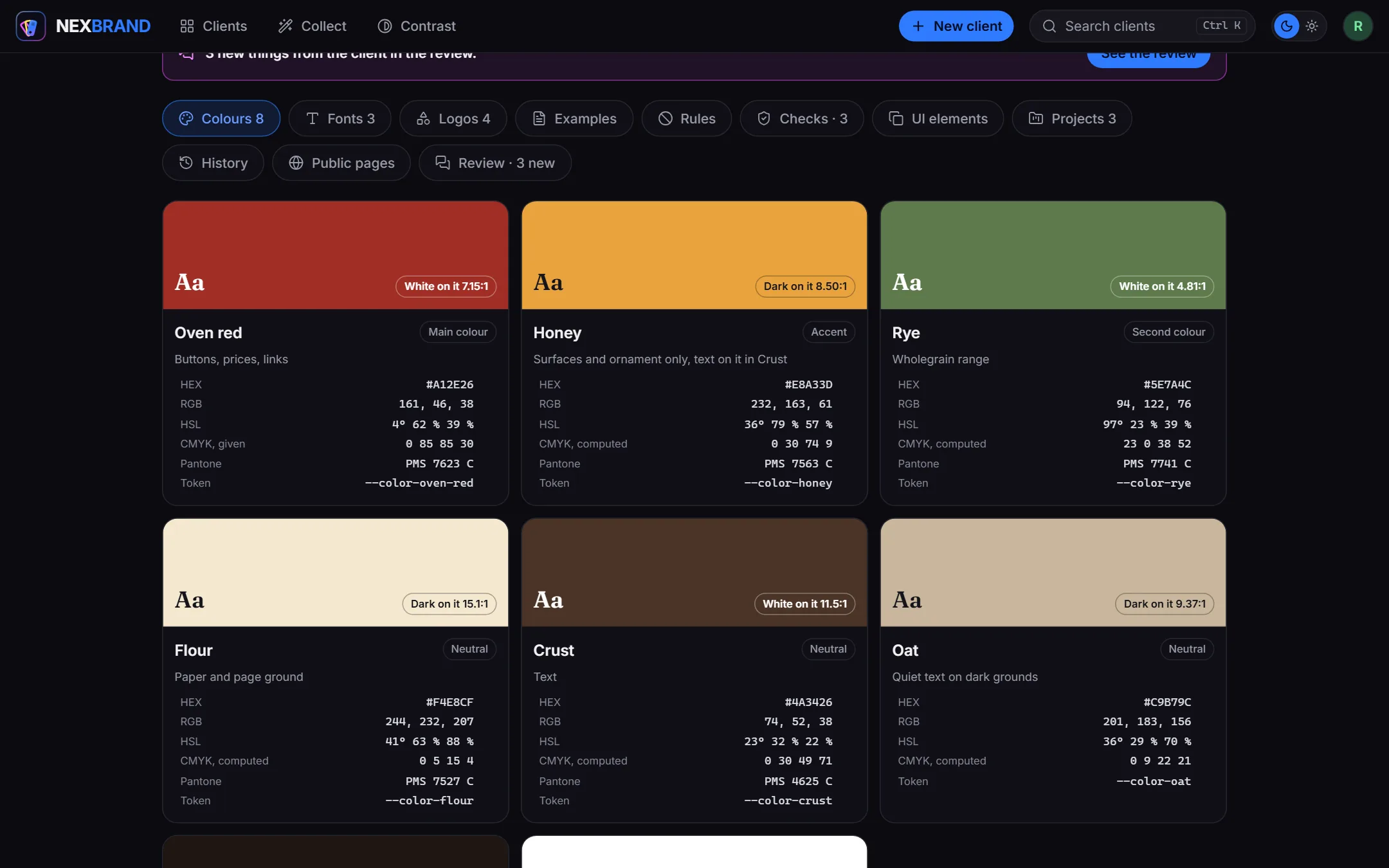The height and width of the screenshot is (868, 1389).
Task: Select the Colours 8 tab
Action: pyautogui.click(x=221, y=118)
